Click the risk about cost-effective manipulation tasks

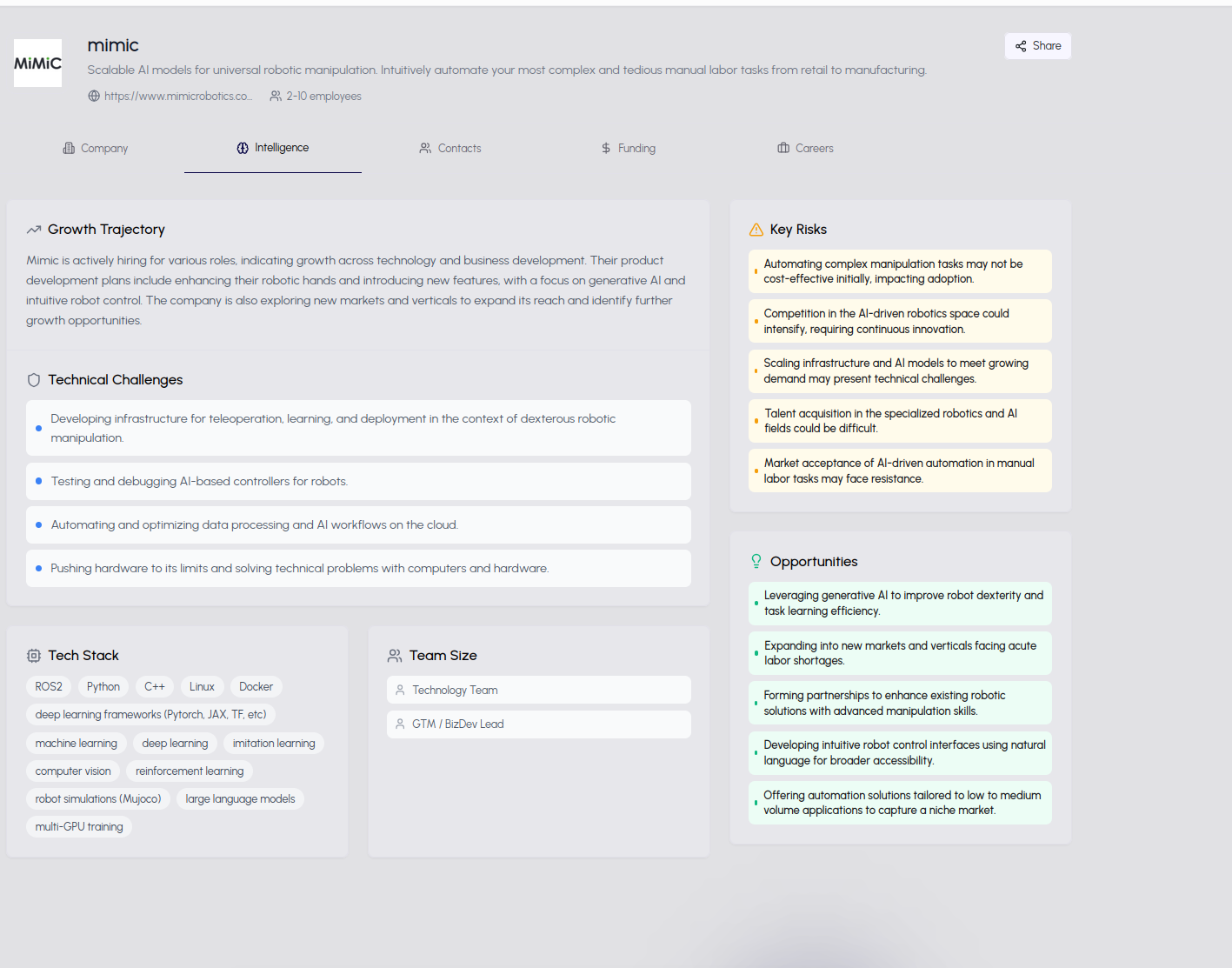coord(900,271)
